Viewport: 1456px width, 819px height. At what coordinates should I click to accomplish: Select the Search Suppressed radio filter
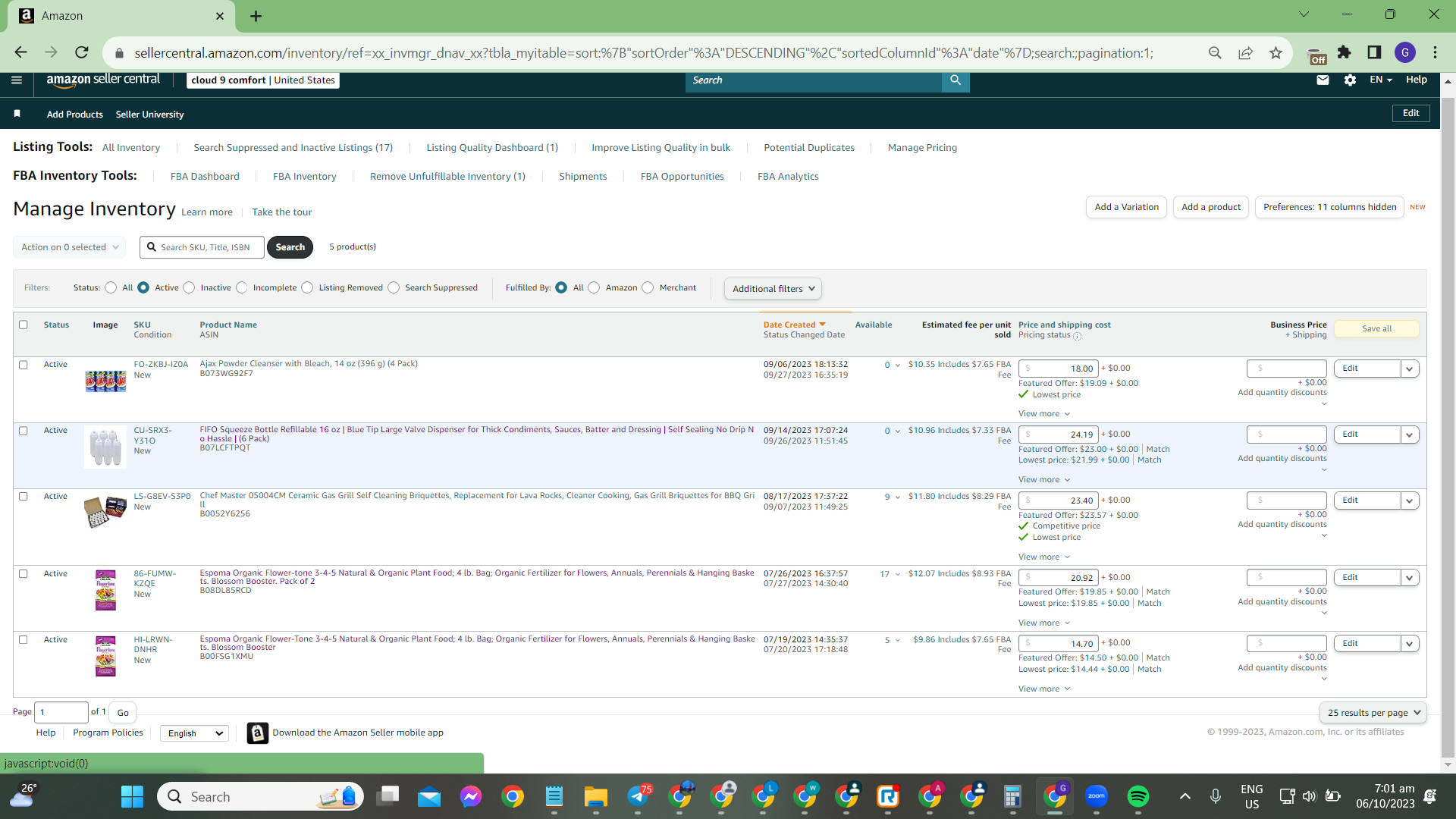point(394,287)
